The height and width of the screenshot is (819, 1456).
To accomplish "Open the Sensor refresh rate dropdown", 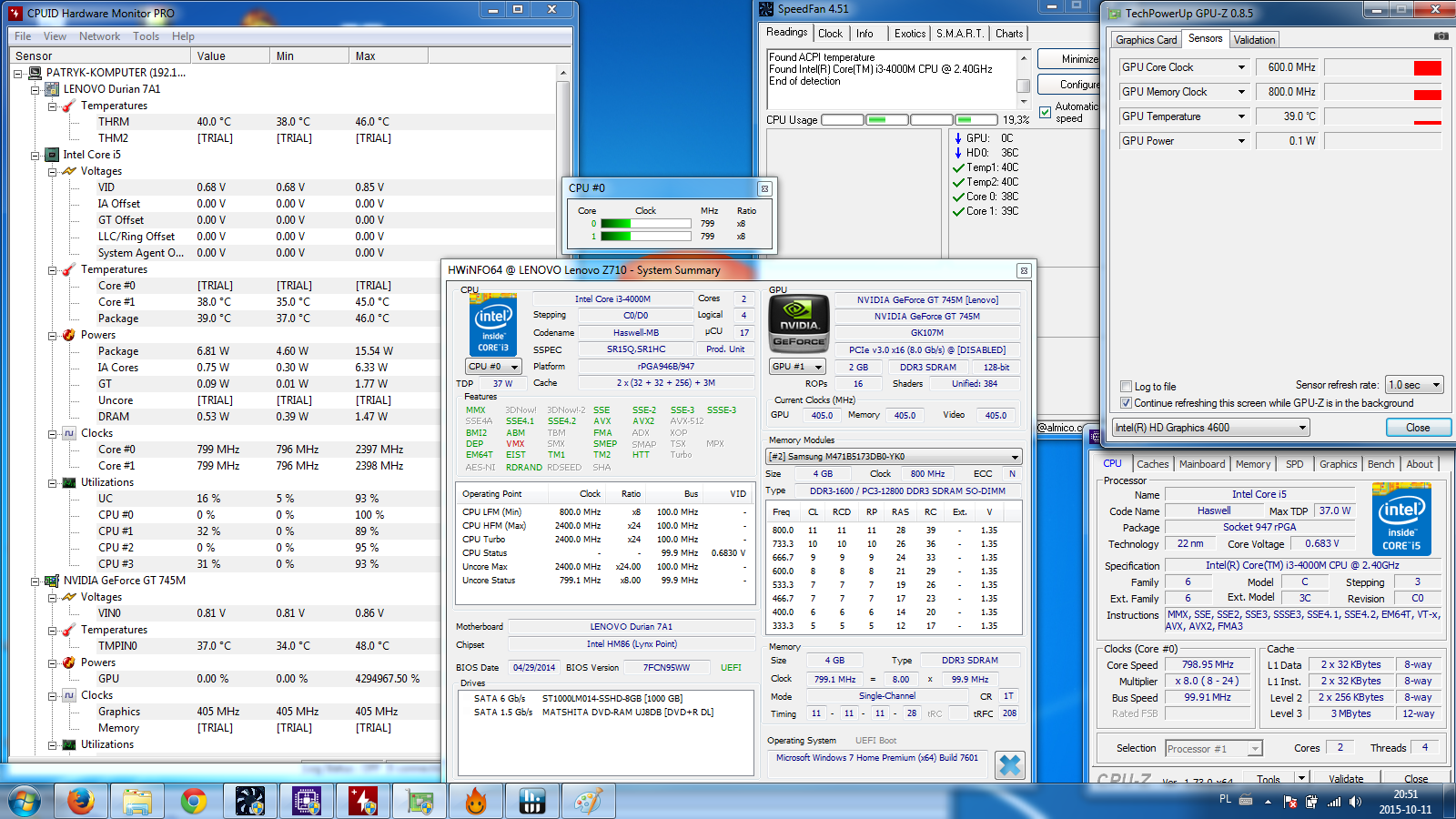I will click(x=1415, y=385).
